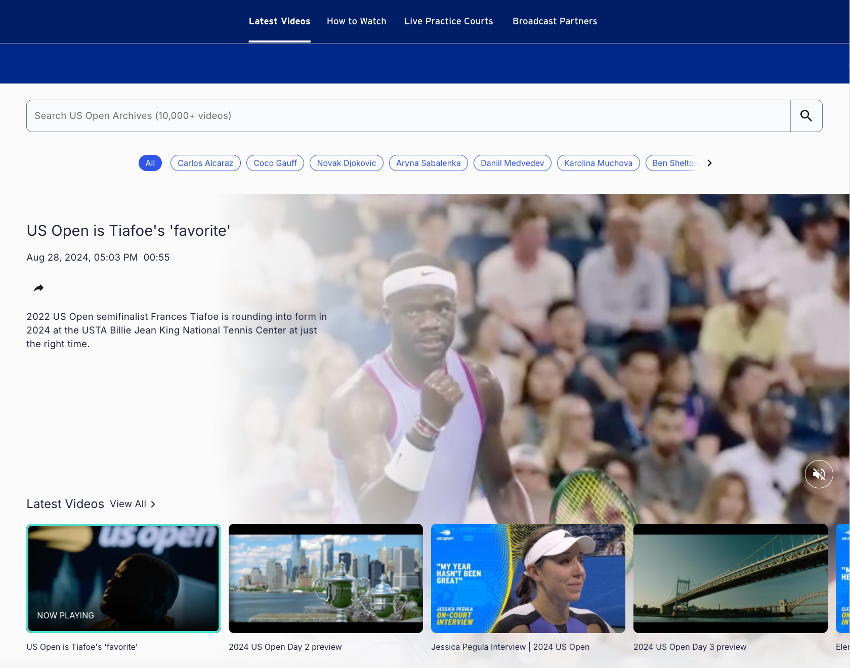Image resolution: width=850 pixels, height=668 pixels.
Task: Filter videos by Aryna Sabalenka
Action: [x=428, y=163]
